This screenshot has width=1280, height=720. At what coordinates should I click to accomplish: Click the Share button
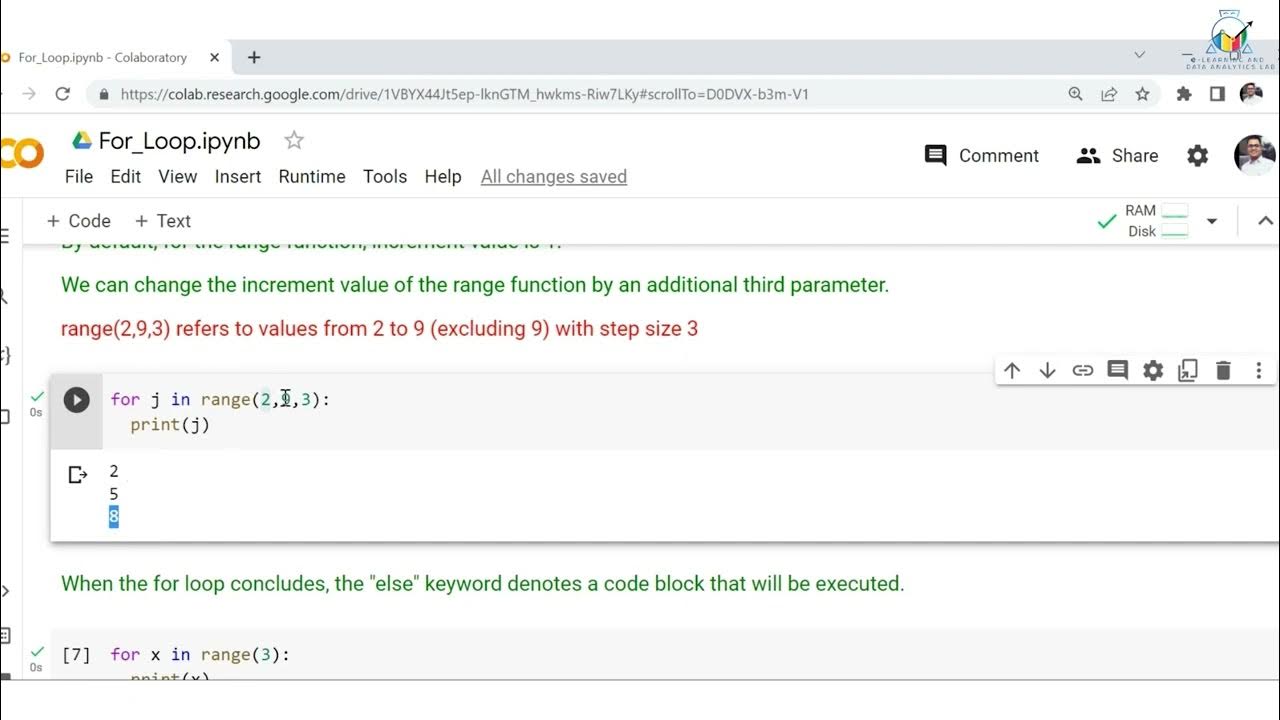click(x=1117, y=156)
